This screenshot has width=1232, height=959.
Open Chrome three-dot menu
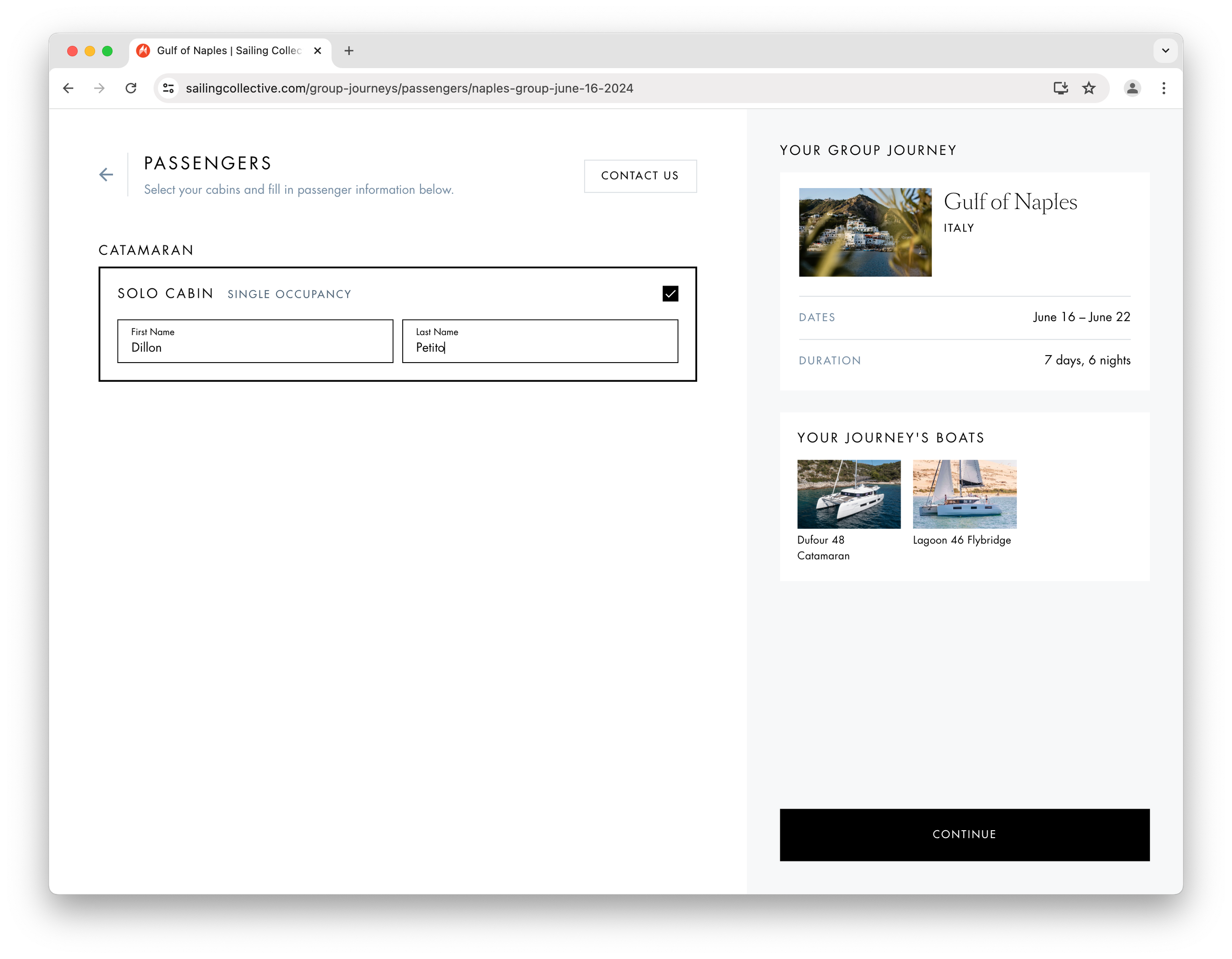(1164, 88)
